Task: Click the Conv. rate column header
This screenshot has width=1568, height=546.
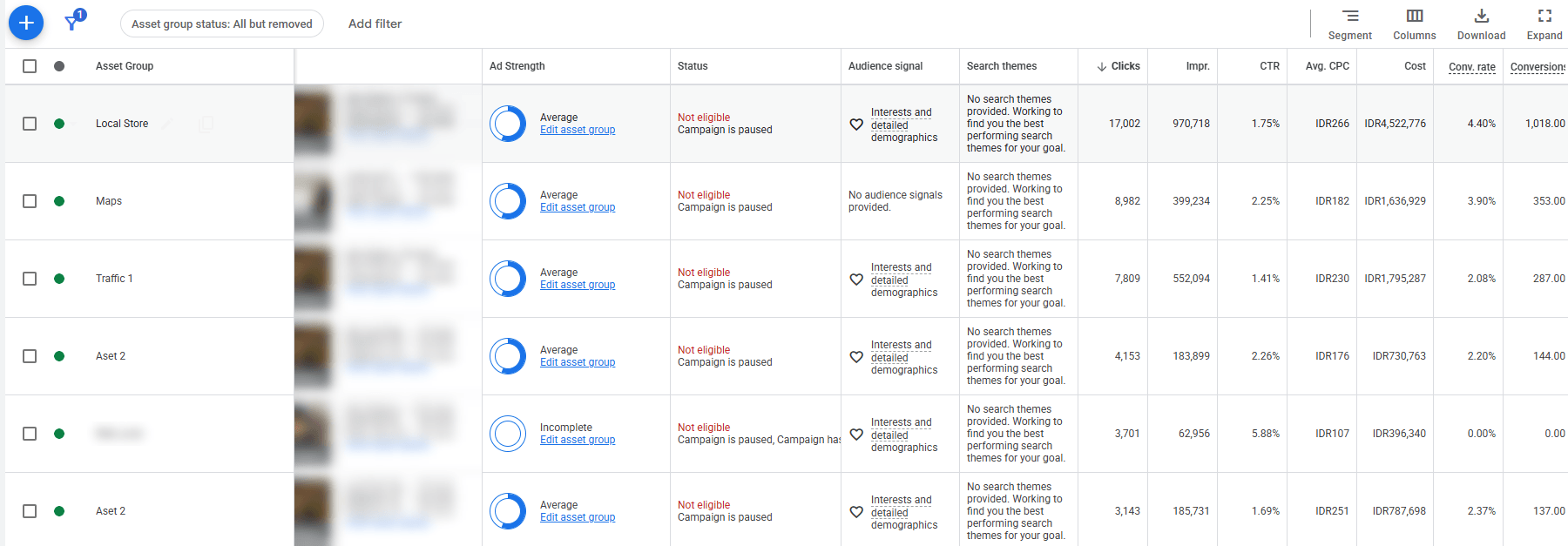Action: tap(1472, 67)
